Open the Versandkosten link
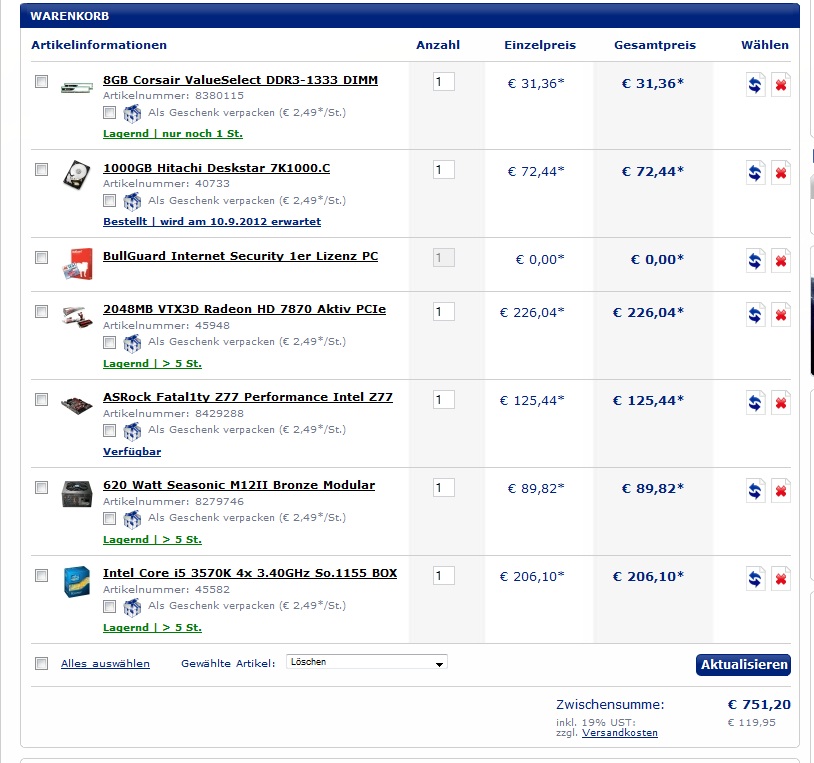 620,733
